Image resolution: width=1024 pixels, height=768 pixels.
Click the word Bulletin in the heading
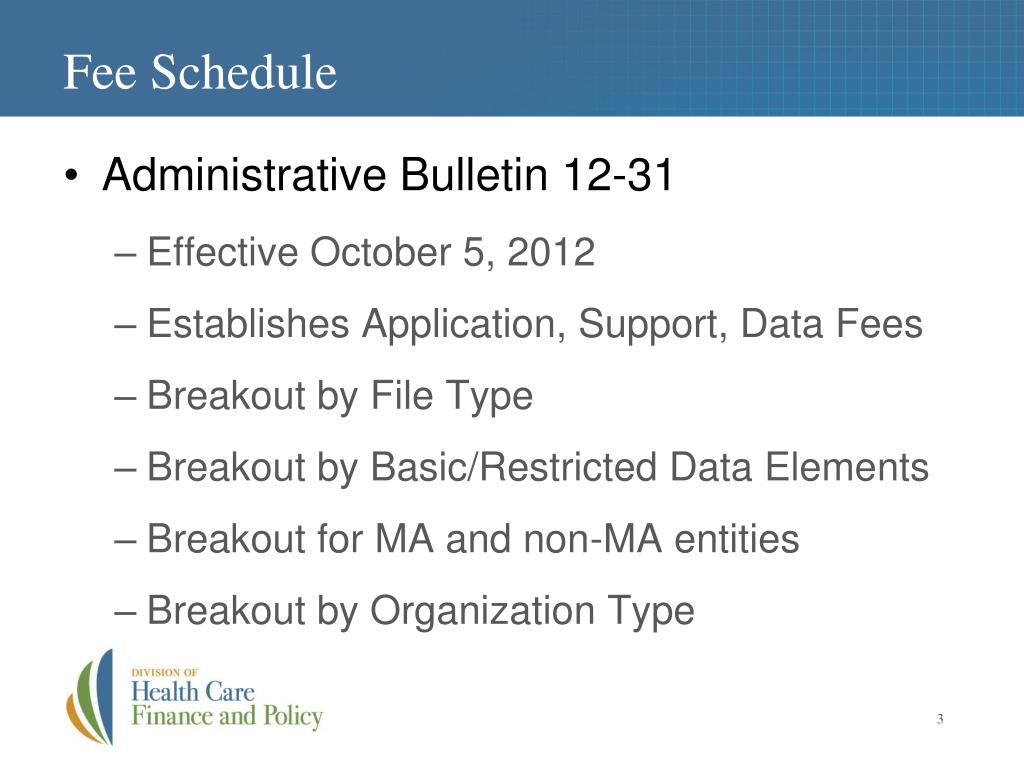point(473,174)
